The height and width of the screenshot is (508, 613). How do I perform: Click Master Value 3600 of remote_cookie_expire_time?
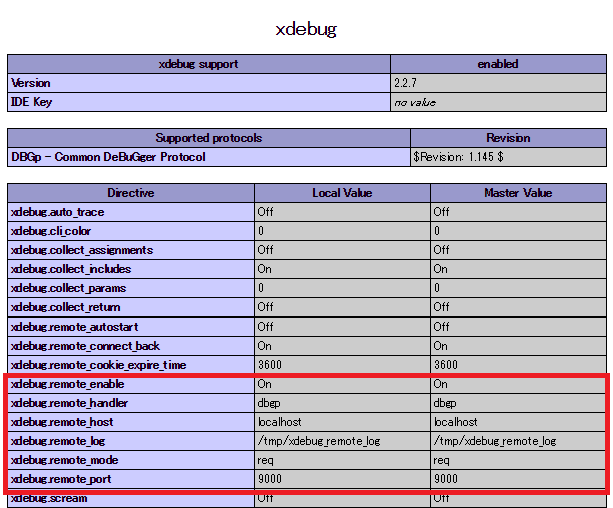(x=518, y=365)
